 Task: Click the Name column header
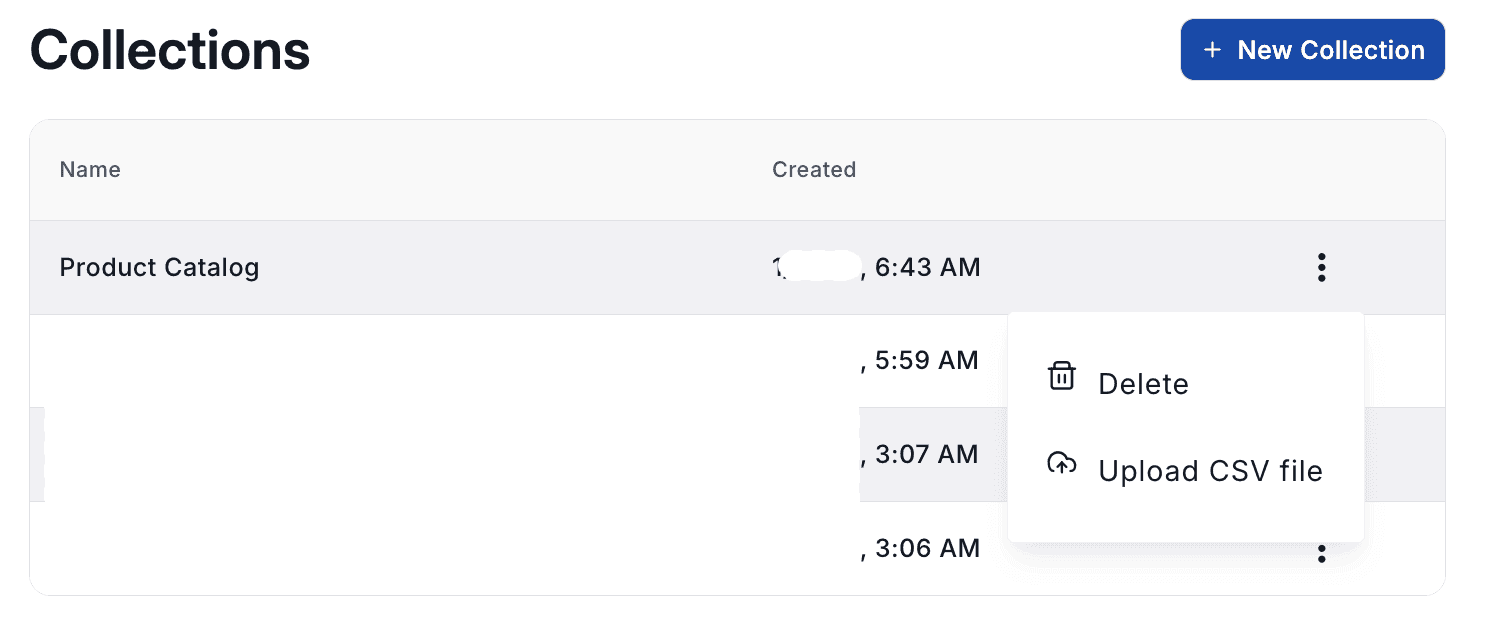point(90,170)
